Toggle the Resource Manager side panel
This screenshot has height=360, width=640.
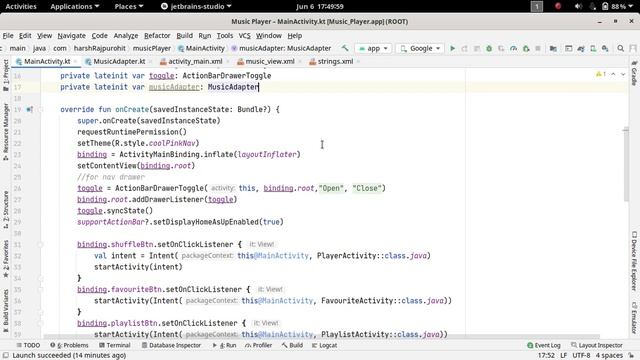click(x=6, y=131)
